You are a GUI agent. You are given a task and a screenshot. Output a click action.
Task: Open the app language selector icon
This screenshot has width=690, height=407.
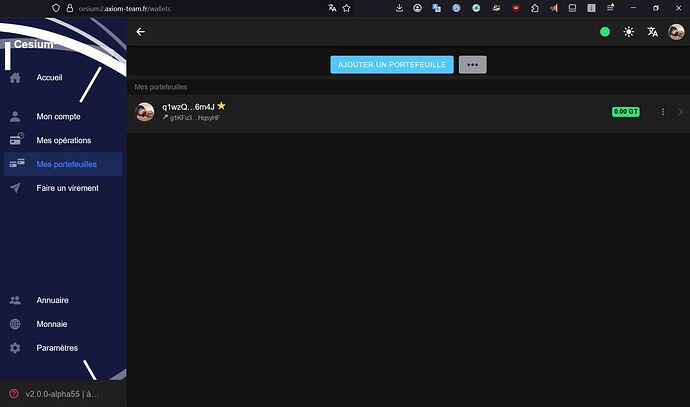coord(652,32)
